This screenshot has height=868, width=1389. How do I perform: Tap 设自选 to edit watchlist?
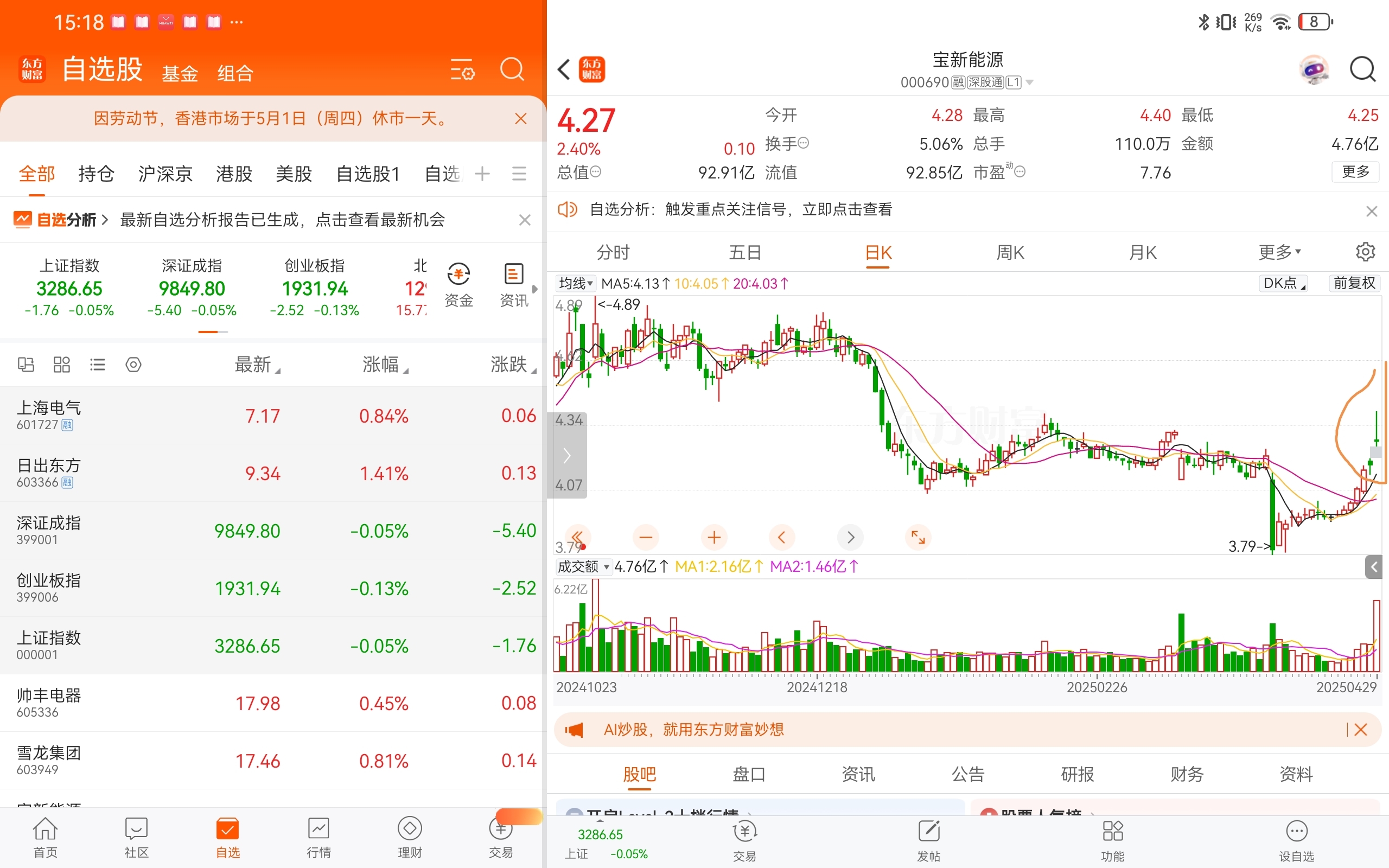[1297, 841]
